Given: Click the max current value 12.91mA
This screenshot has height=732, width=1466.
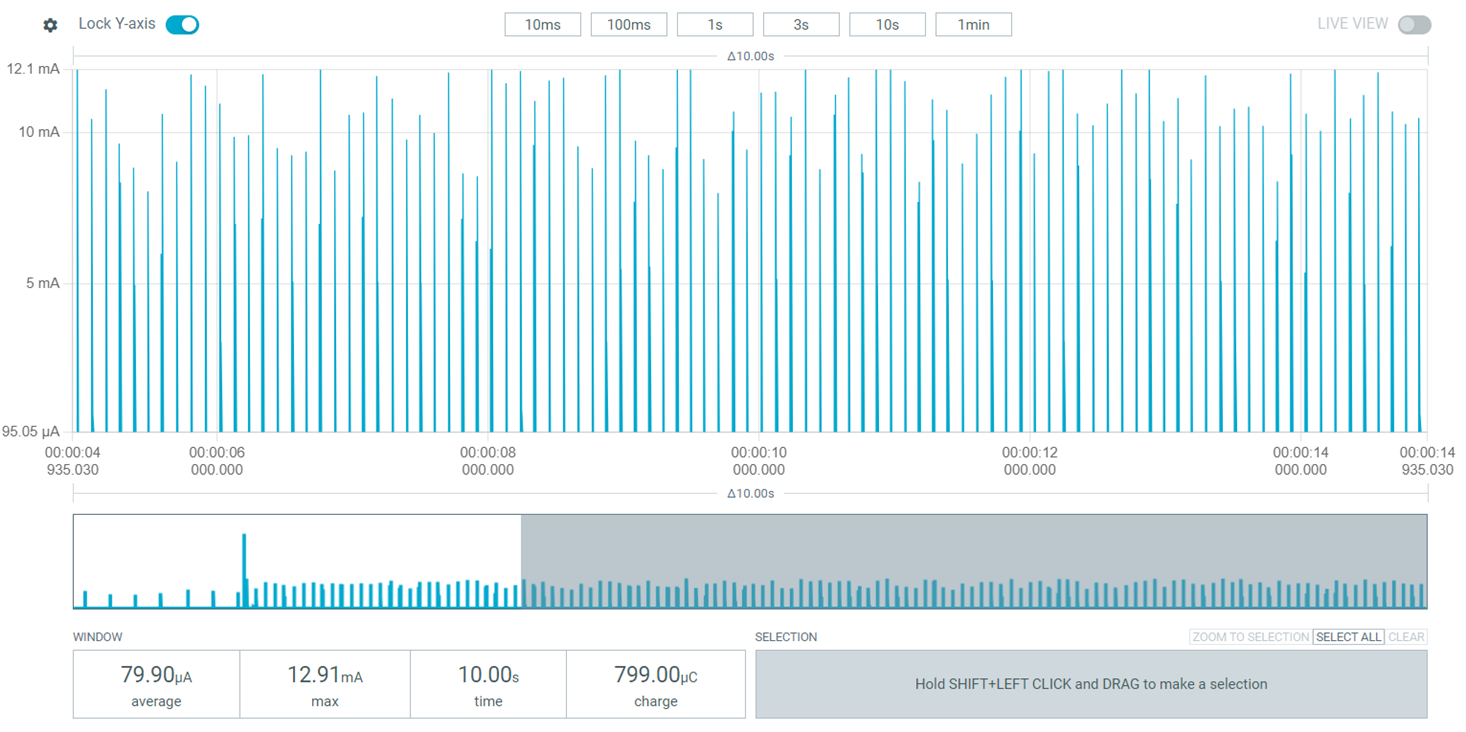Looking at the screenshot, I should click(323, 683).
